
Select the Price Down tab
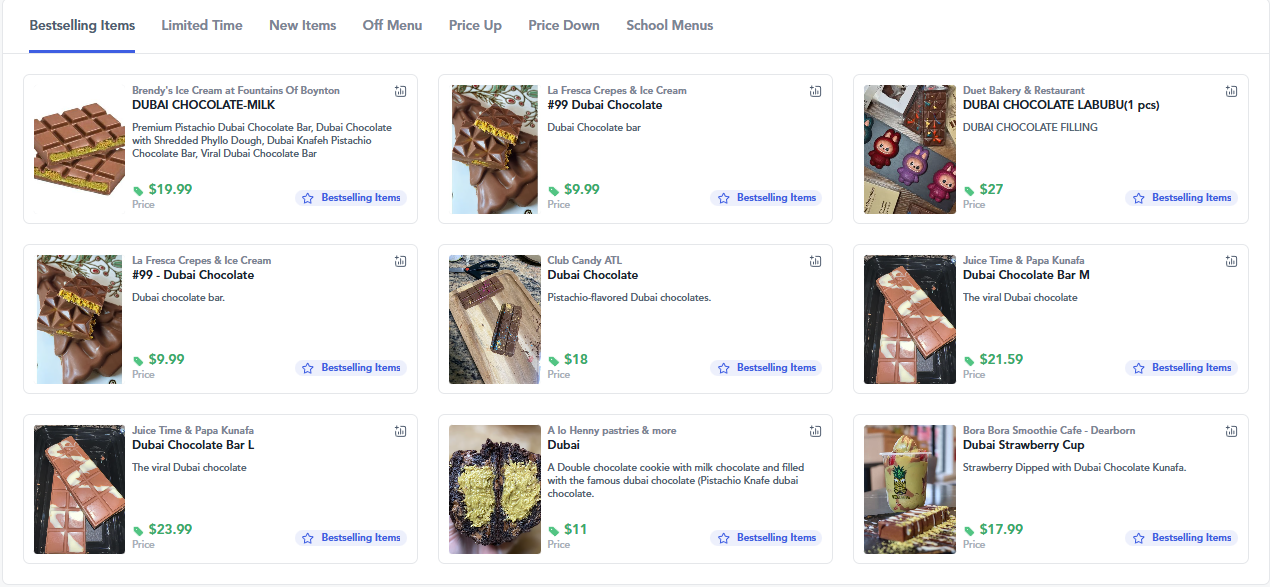click(563, 25)
